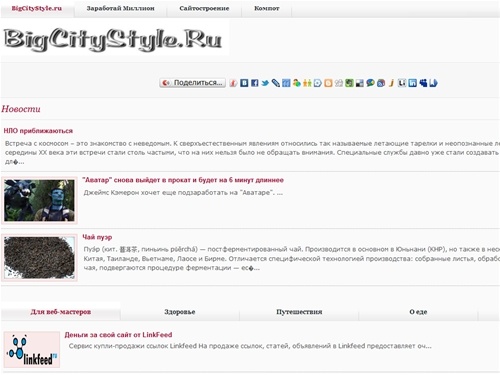Open the Компот tab
The height and width of the screenshot is (375, 500).
click(x=267, y=9)
